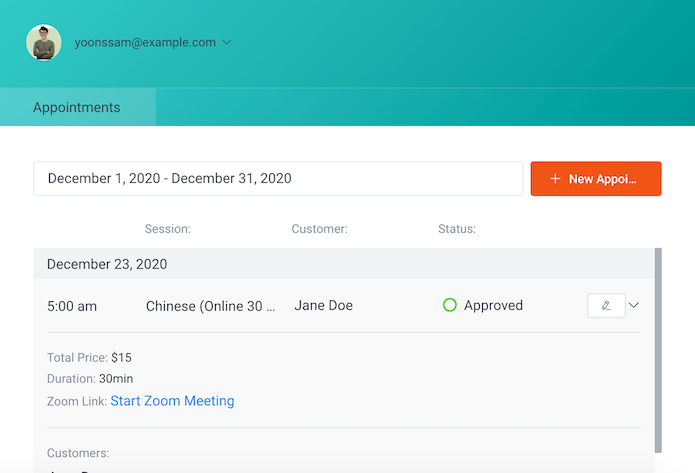
Task: Collapse the 5:00 am appointment details chevron
Action: pyautogui.click(x=634, y=305)
